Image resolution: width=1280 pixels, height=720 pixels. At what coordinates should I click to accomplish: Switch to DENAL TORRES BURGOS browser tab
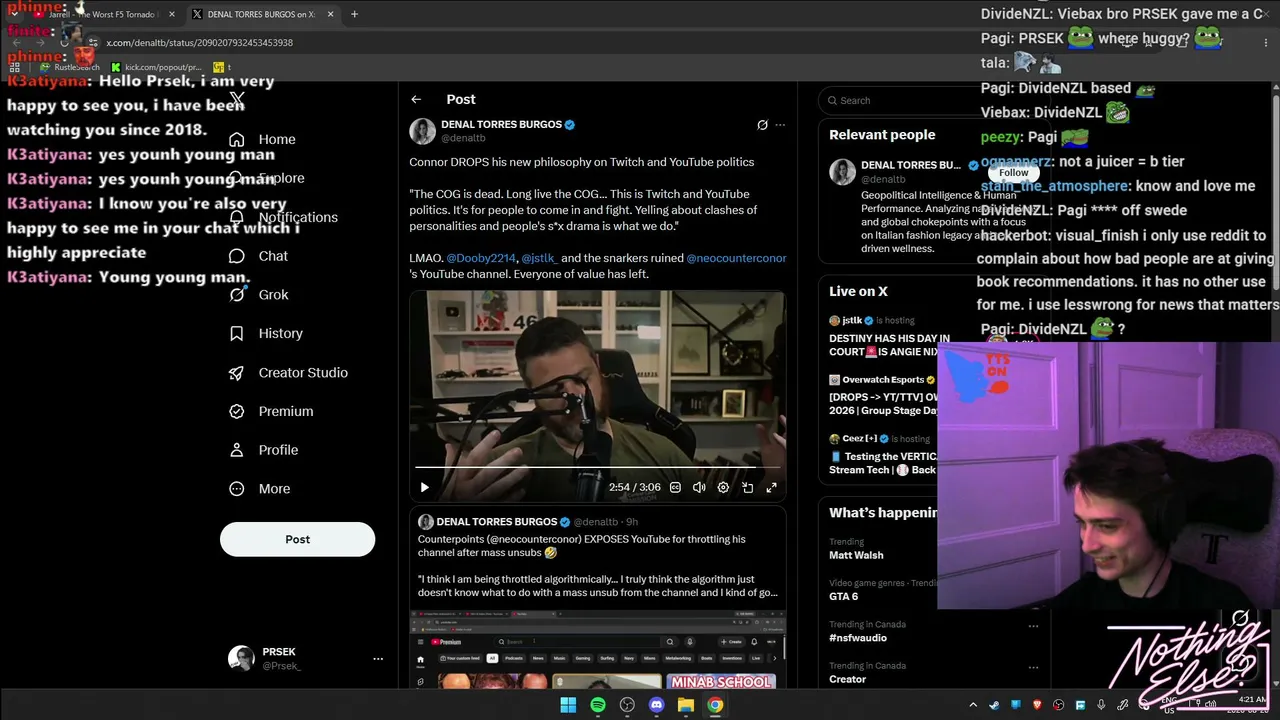click(x=262, y=14)
